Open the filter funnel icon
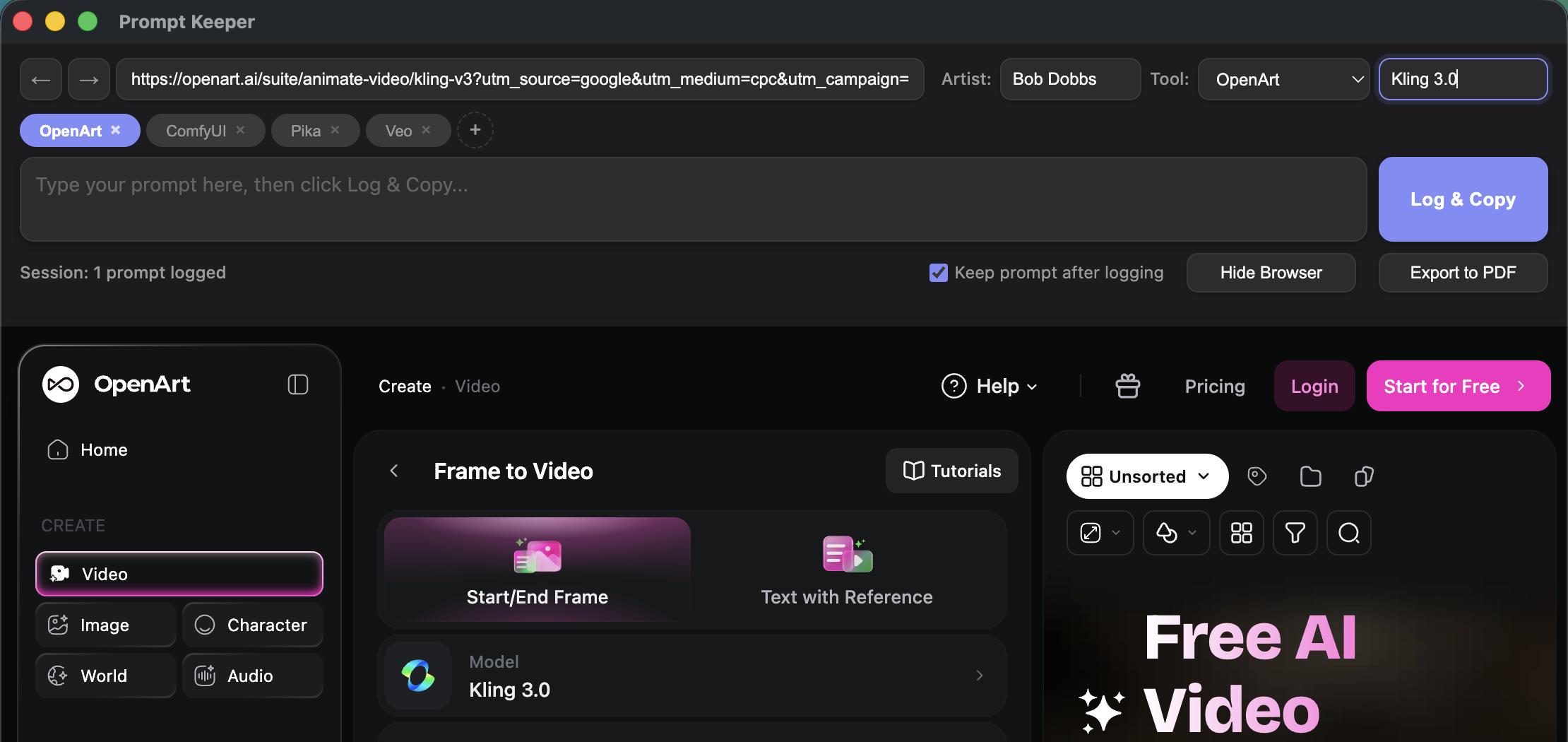Screen dimensions: 1568x742 pos(1295,533)
